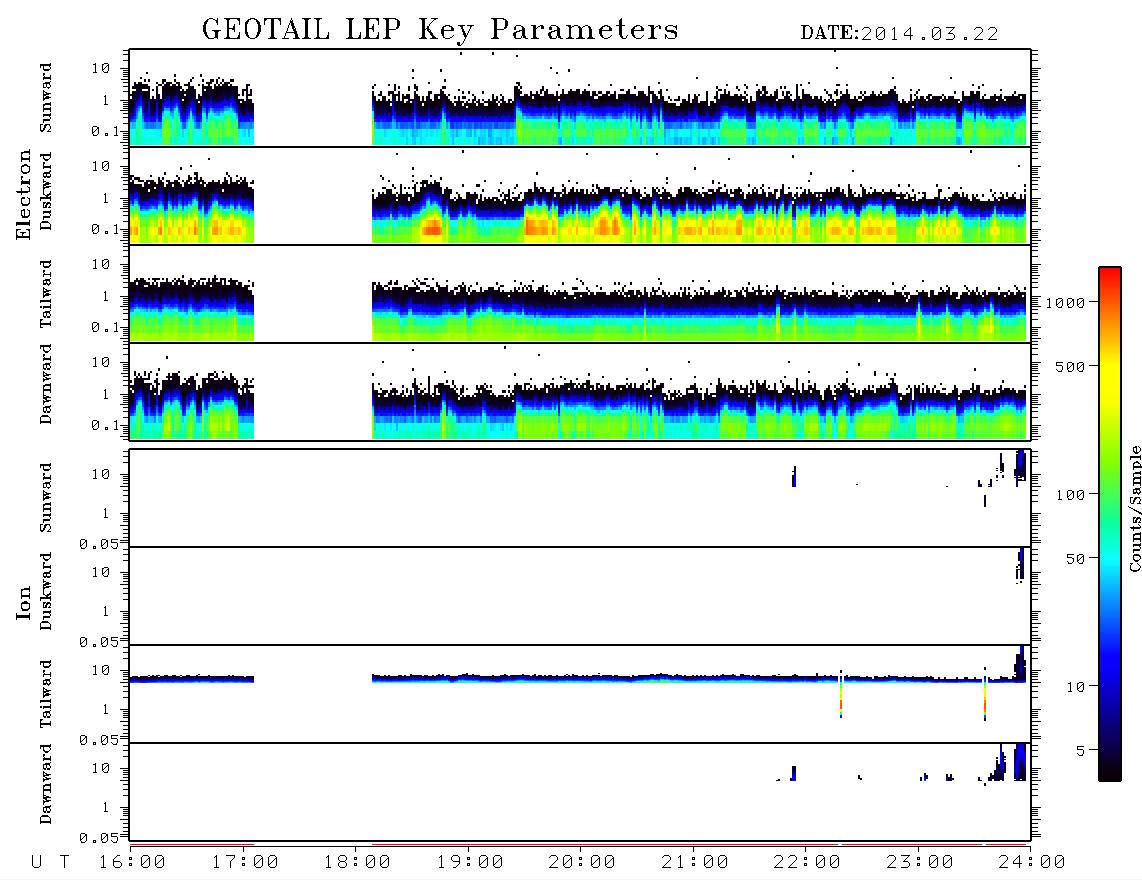Click the 10 colorbar tick label
The height and width of the screenshot is (880, 1142).
[x=1075, y=687]
